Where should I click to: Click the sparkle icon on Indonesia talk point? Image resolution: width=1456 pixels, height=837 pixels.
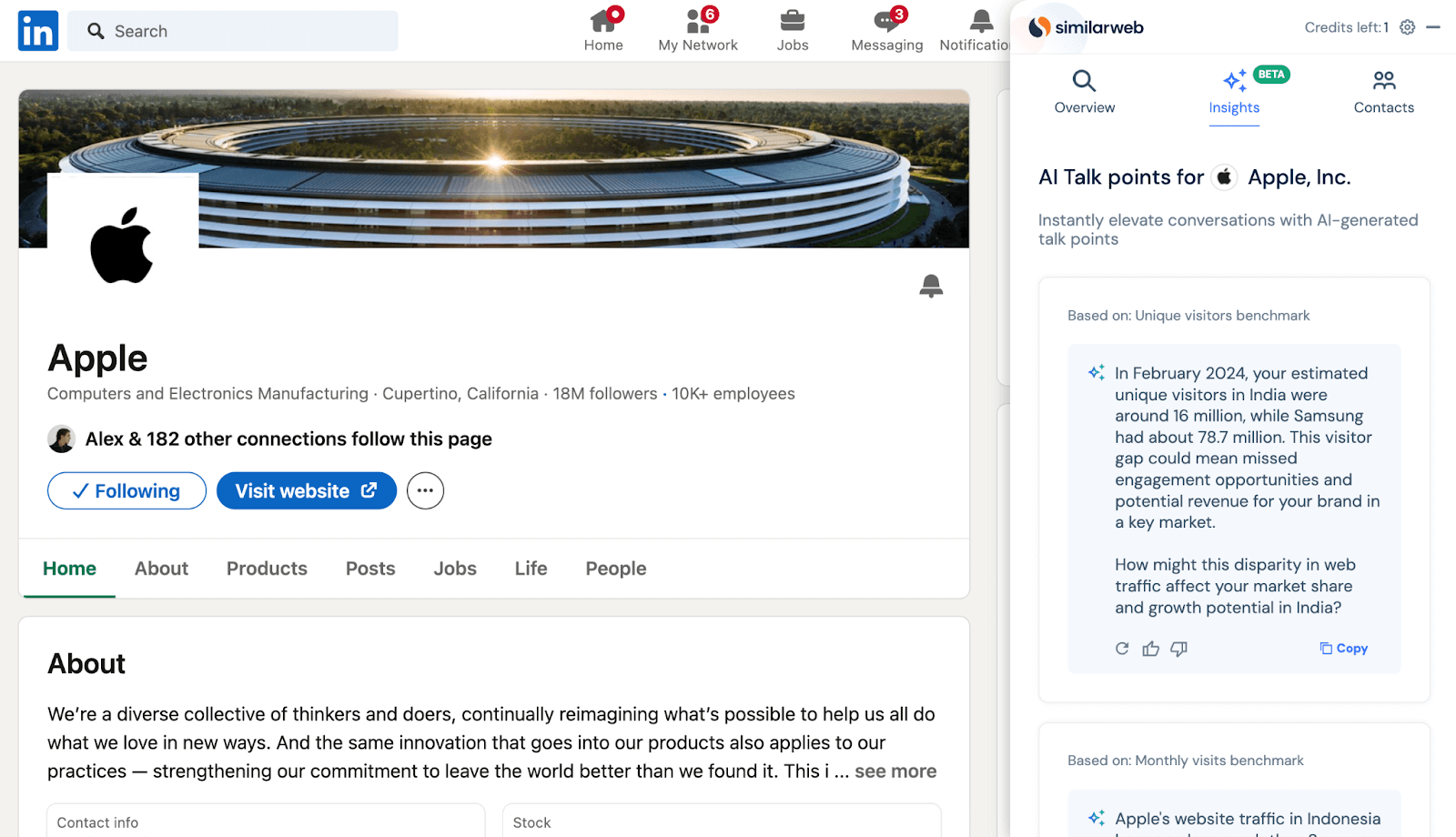coord(1097,818)
